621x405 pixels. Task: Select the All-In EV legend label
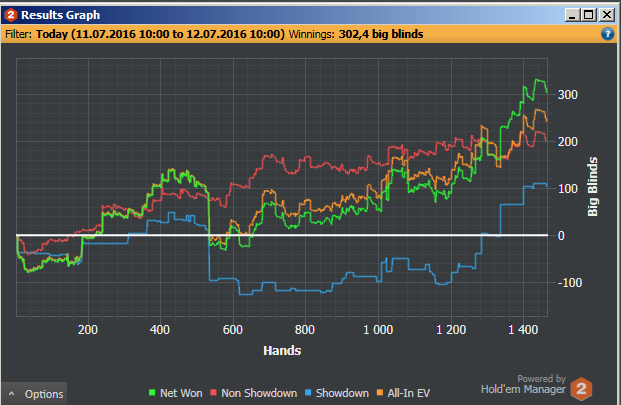(409, 393)
